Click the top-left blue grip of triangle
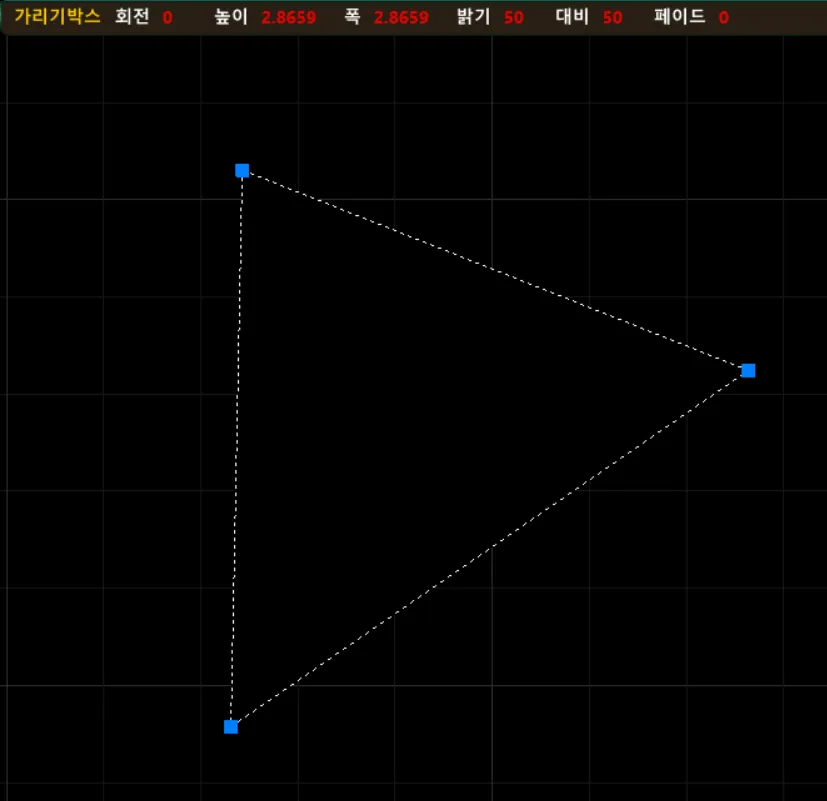 click(x=242, y=171)
